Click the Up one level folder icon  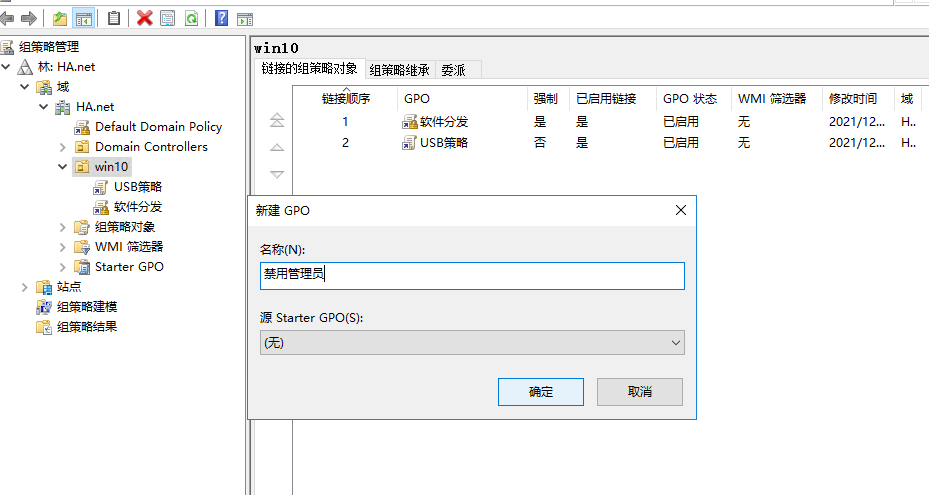click(60, 18)
